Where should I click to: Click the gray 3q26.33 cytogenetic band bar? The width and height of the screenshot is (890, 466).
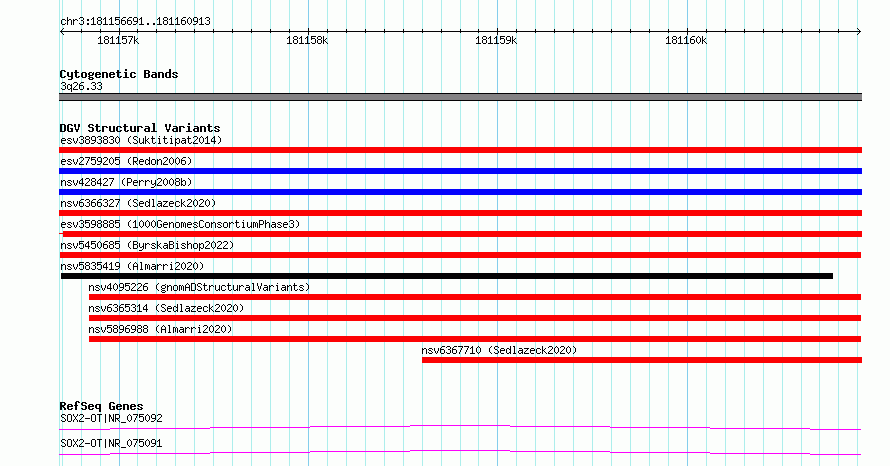click(460, 97)
